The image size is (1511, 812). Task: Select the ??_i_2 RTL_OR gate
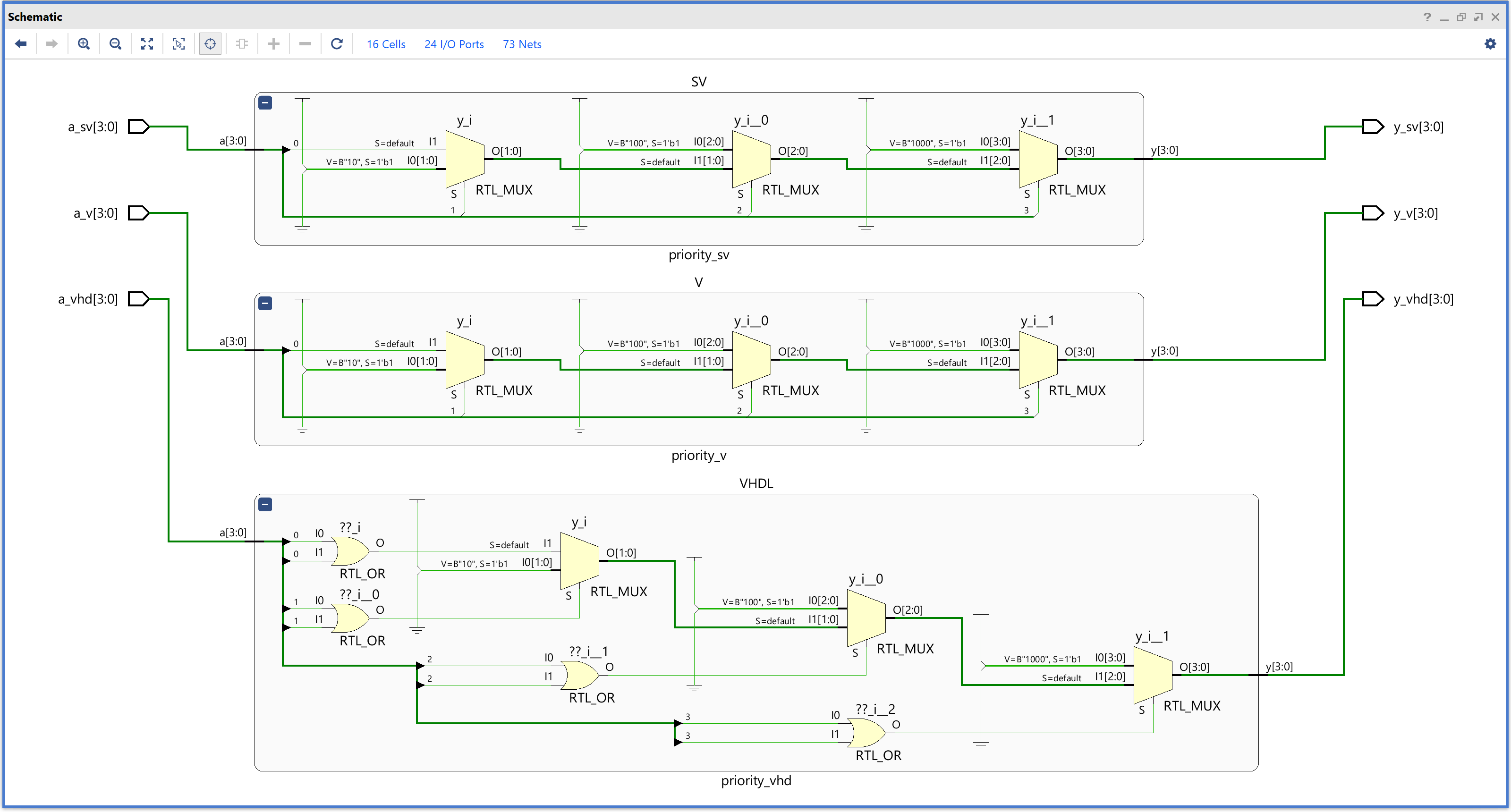[866, 733]
